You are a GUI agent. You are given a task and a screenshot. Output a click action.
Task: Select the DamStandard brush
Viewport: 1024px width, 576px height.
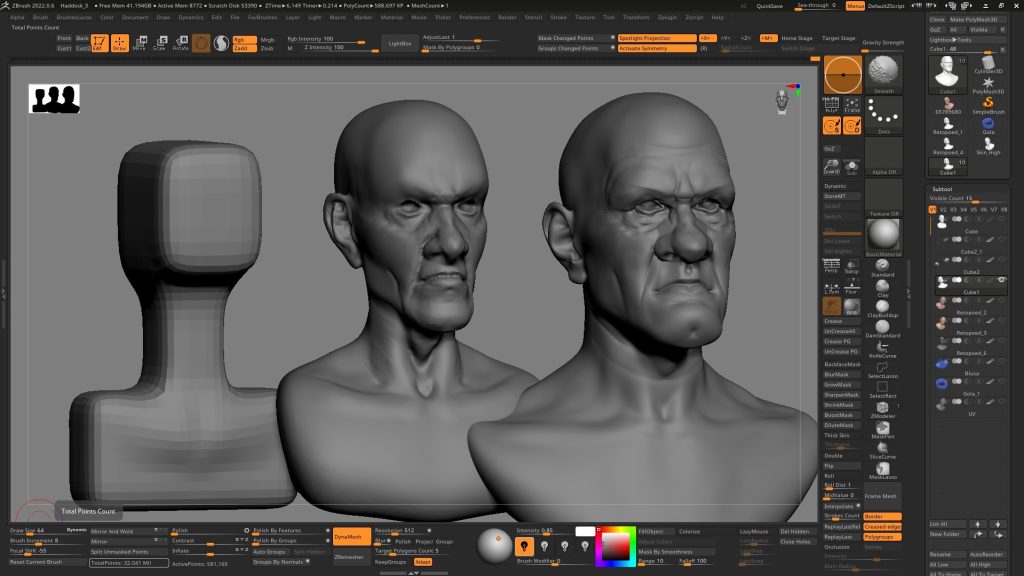click(882, 328)
